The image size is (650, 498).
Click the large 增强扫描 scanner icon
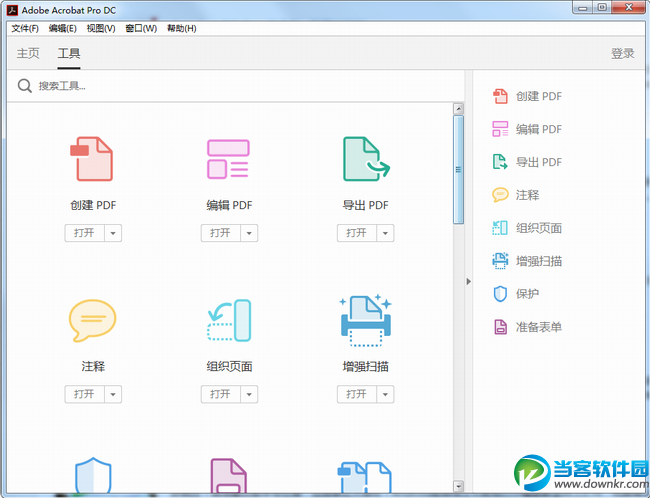click(366, 320)
